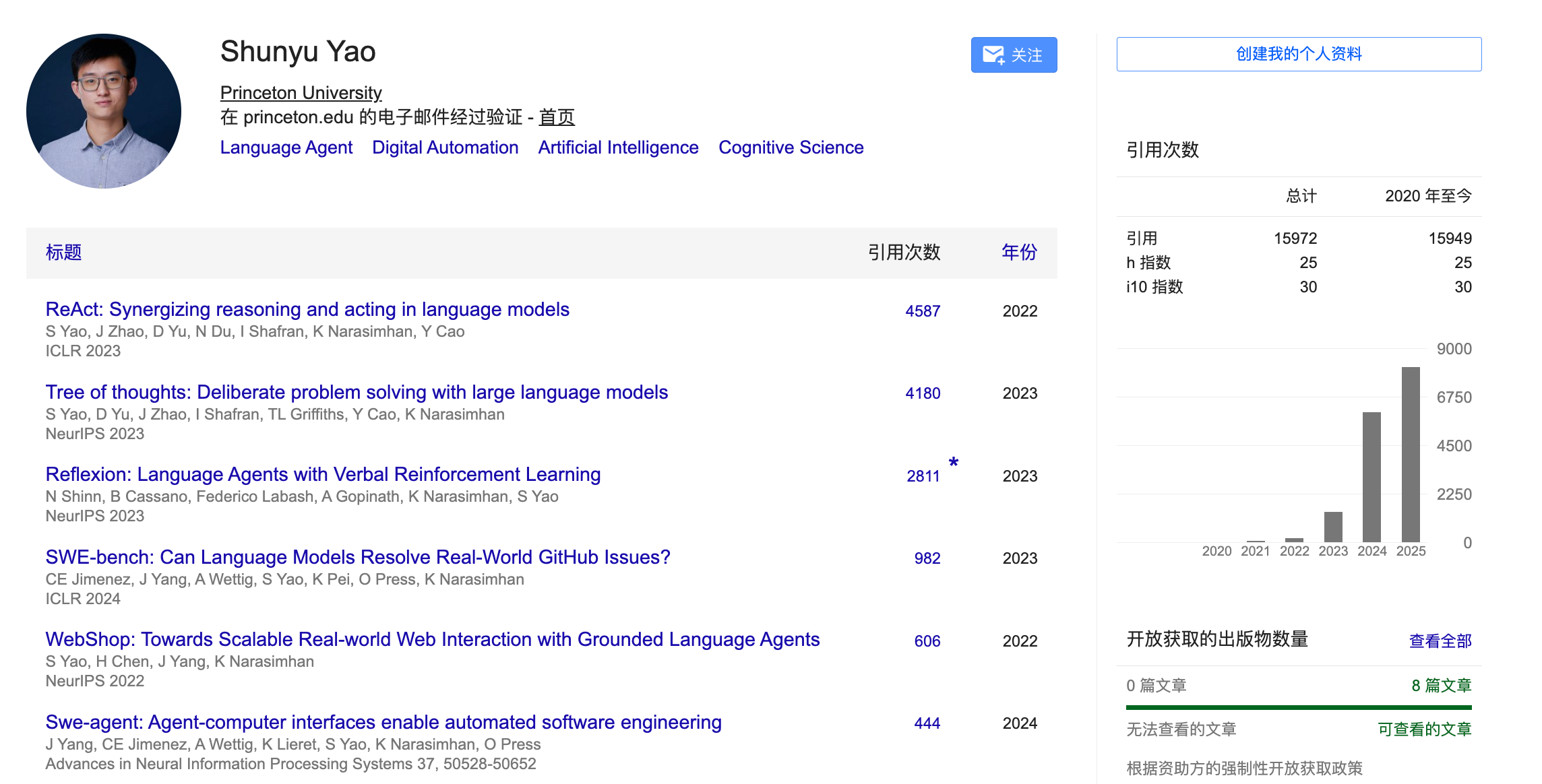Select the Cognitive Science interest tag
1542x784 pixels.
click(791, 147)
